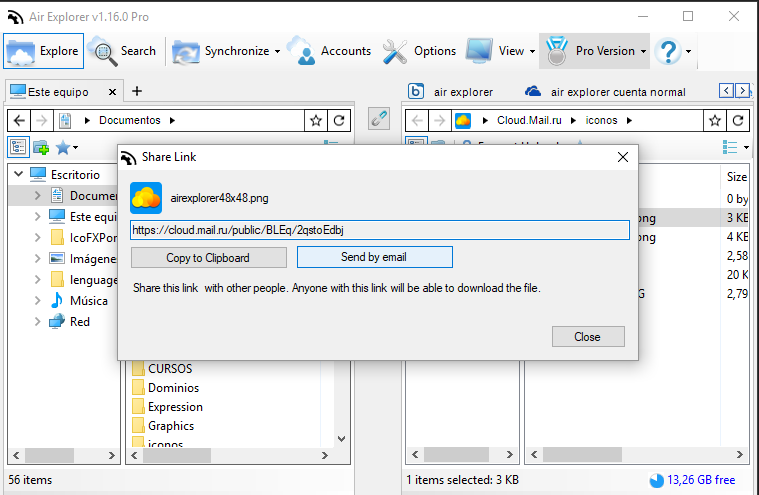The image size is (759, 495).
Task: Select Imágenes in the folder tree
Action: (83, 259)
